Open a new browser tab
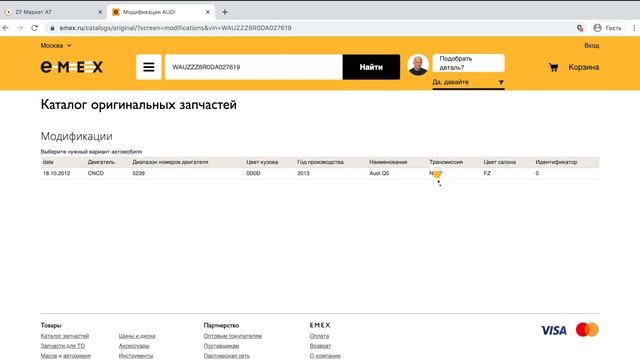The height and width of the screenshot is (360, 640). pos(224,12)
